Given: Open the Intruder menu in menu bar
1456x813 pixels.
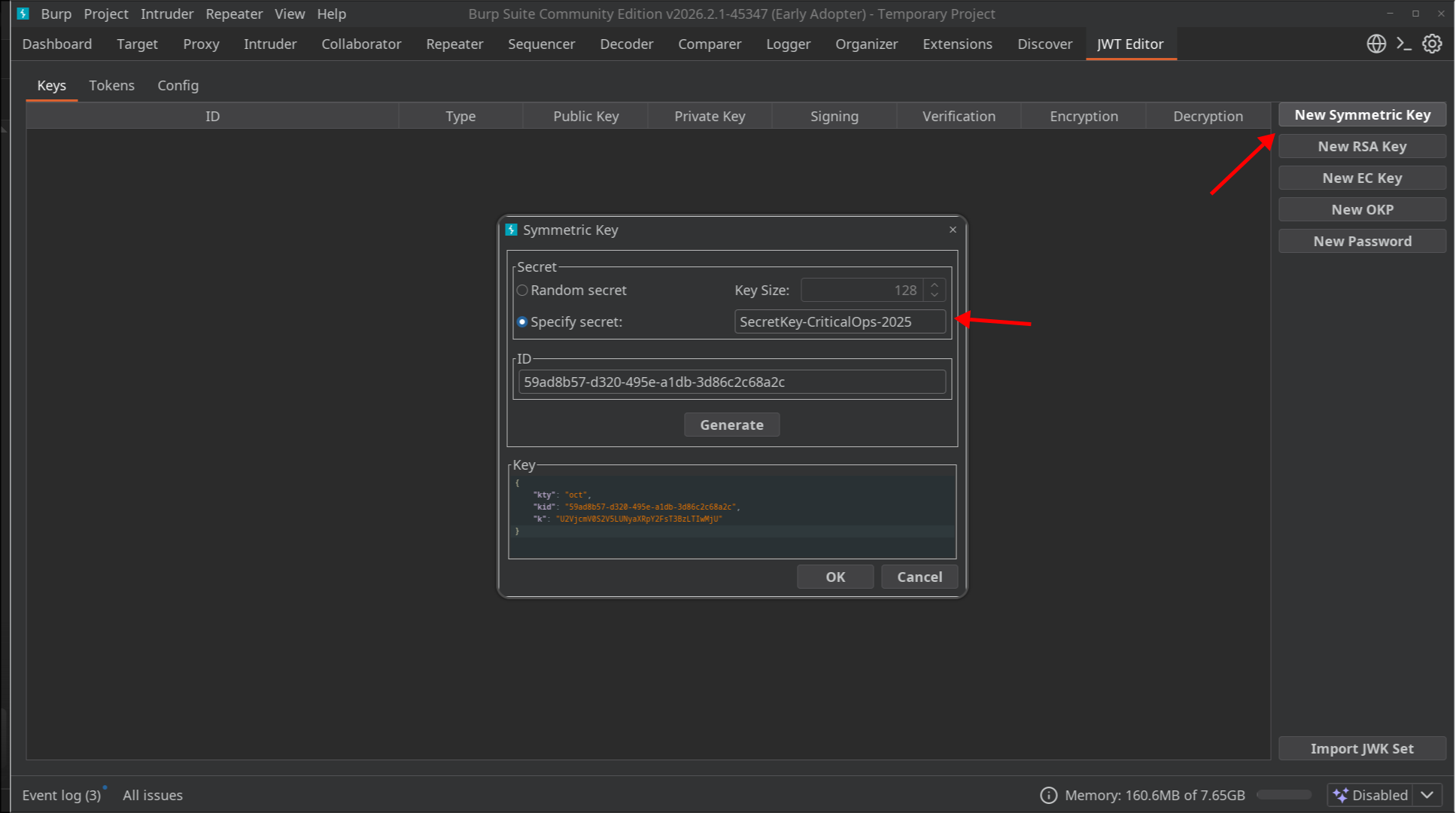Looking at the screenshot, I should pos(167,14).
